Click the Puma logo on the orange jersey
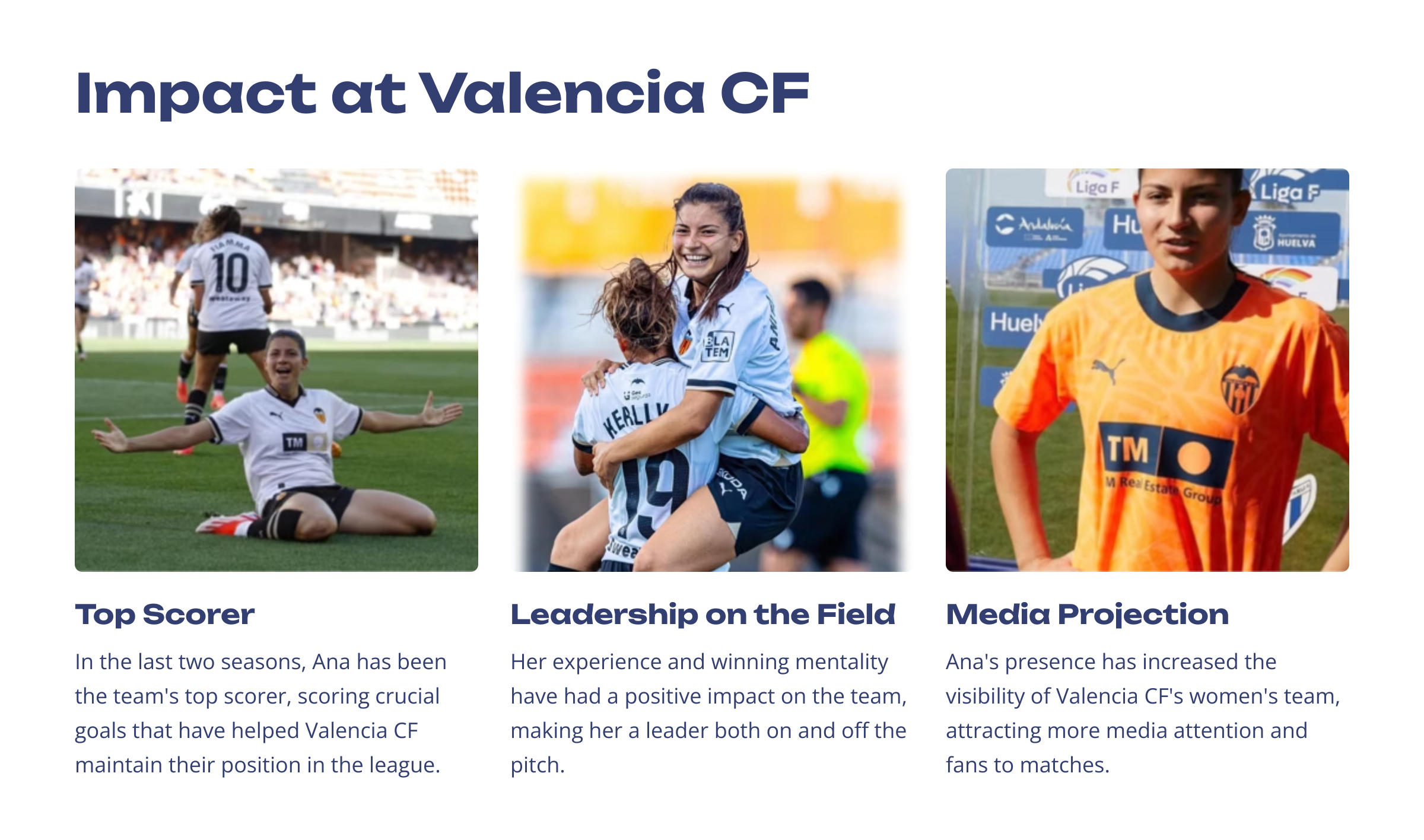 [x=1108, y=370]
